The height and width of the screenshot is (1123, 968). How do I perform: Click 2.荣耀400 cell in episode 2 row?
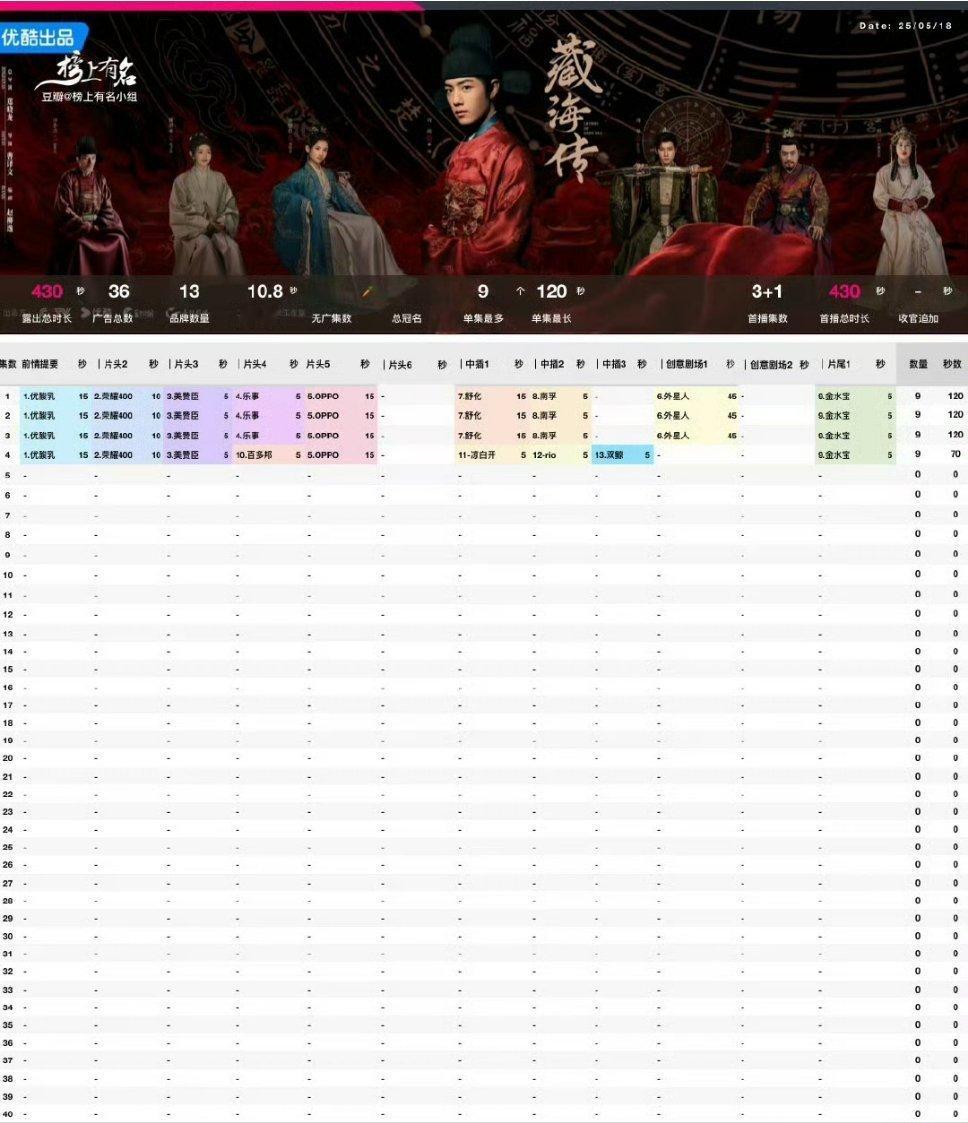tap(113, 415)
